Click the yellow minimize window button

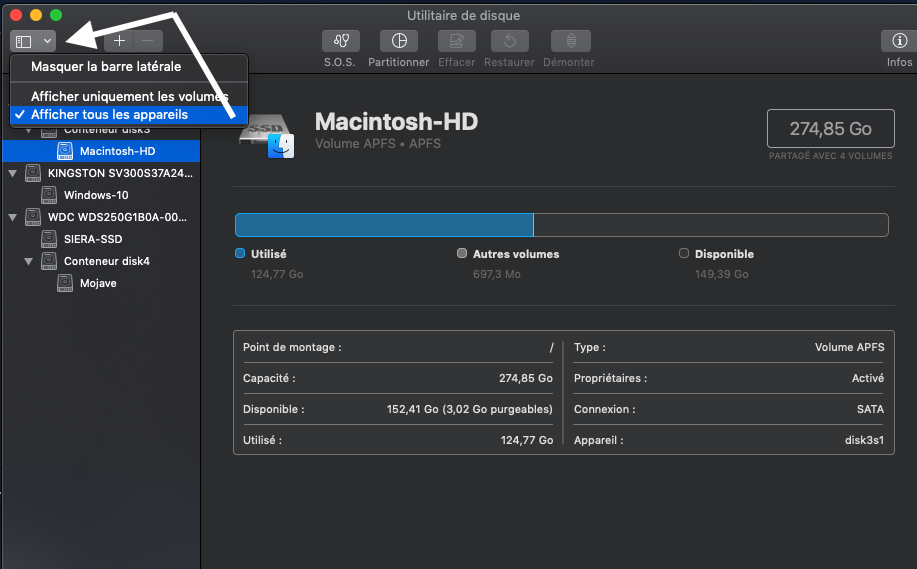pyautogui.click(x=36, y=15)
